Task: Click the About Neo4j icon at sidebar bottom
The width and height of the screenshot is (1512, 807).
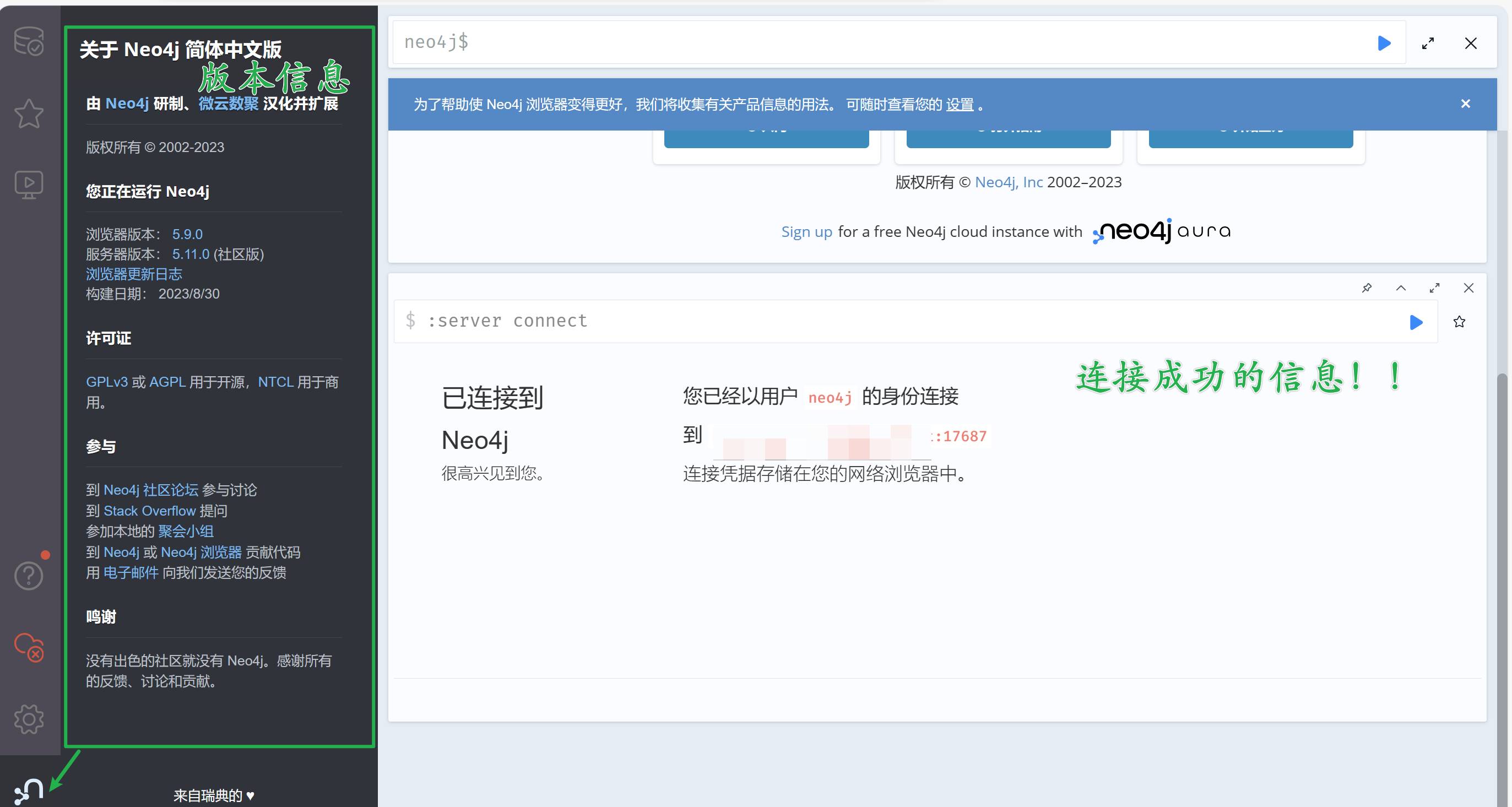Action: 29,790
